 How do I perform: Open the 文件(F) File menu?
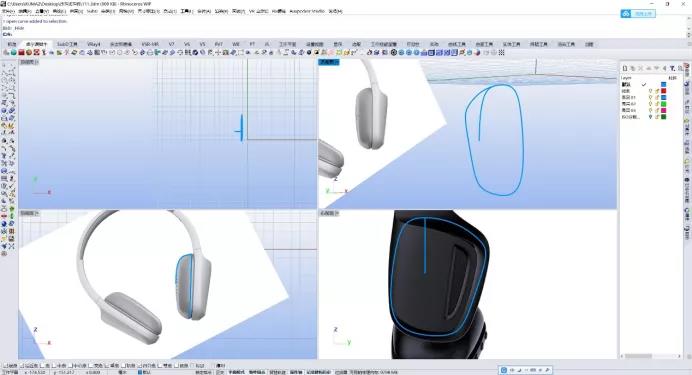(8, 11)
